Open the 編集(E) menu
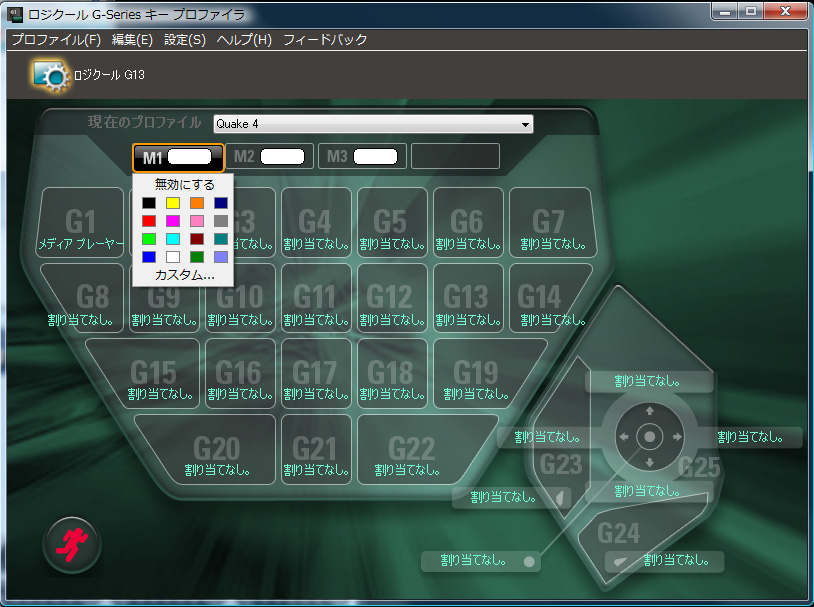The image size is (814, 607). (x=132, y=40)
